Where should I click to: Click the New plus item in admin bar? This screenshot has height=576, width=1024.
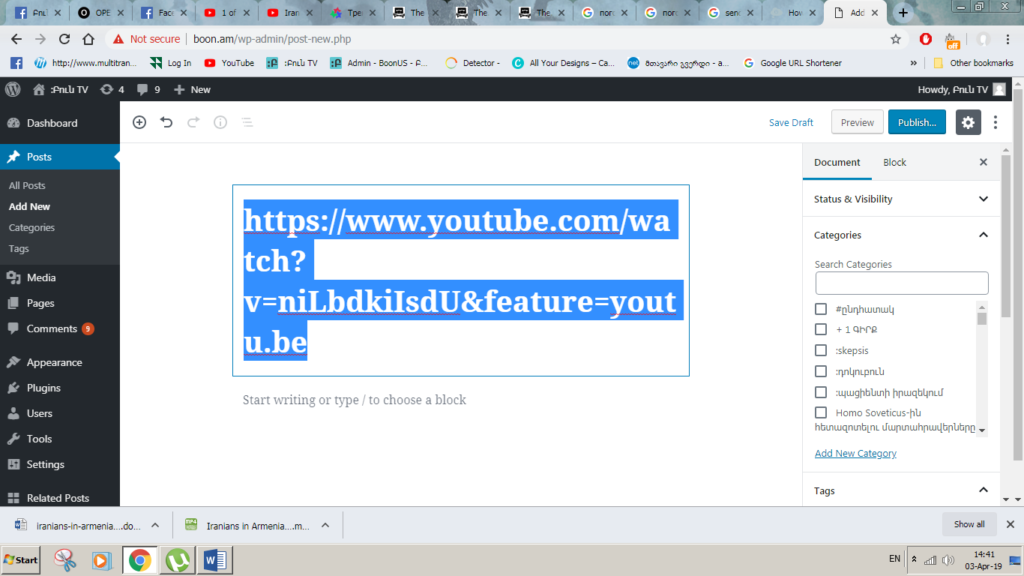coord(192,89)
